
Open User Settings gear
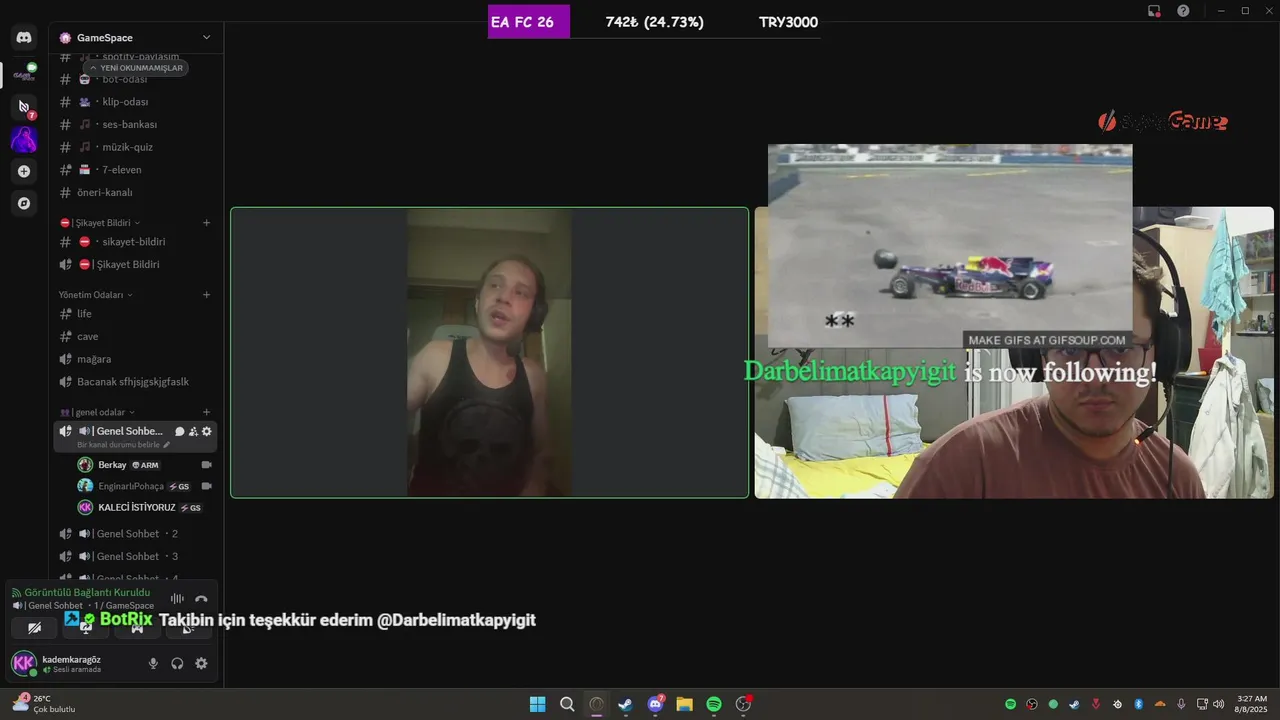coord(201,663)
